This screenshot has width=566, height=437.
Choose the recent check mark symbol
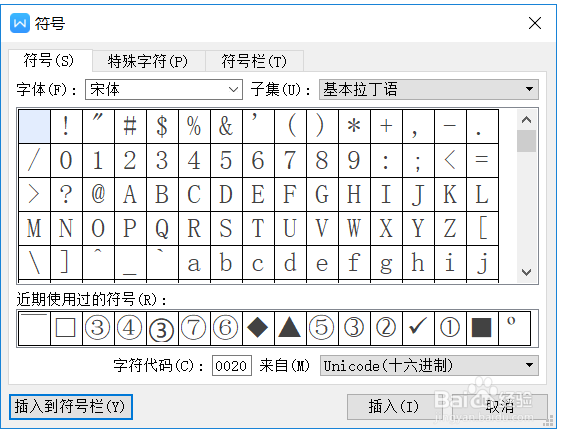click(x=418, y=328)
